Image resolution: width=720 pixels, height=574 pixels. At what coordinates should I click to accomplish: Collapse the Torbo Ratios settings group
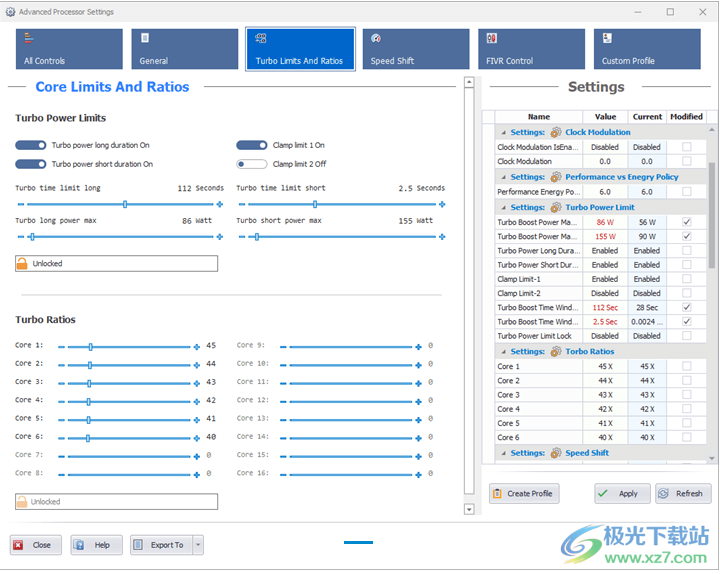coord(504,352)
